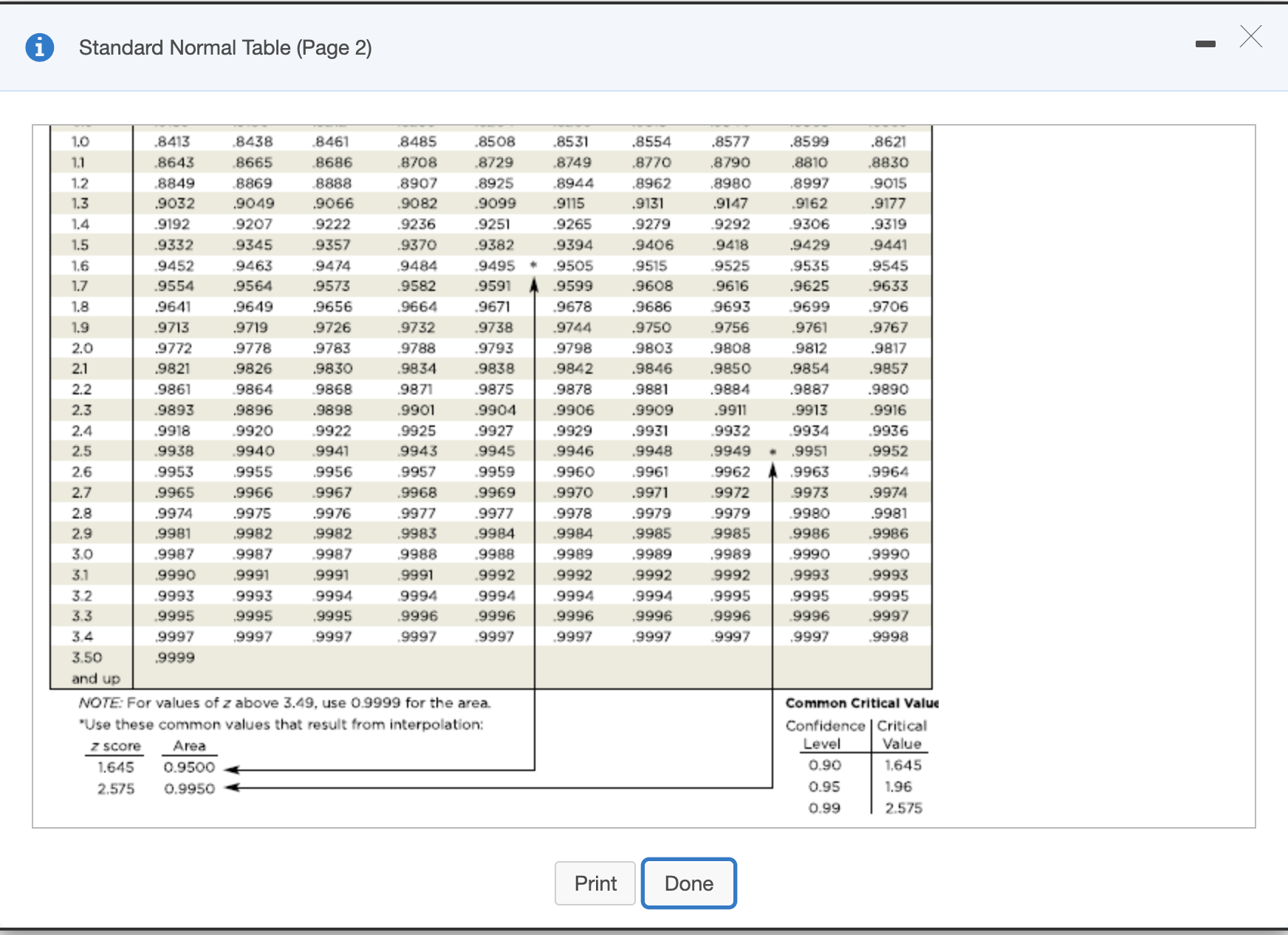1288x935 pixels.
Task: Select critical value 2.575 under Critical Value
Action: point(903,808)
